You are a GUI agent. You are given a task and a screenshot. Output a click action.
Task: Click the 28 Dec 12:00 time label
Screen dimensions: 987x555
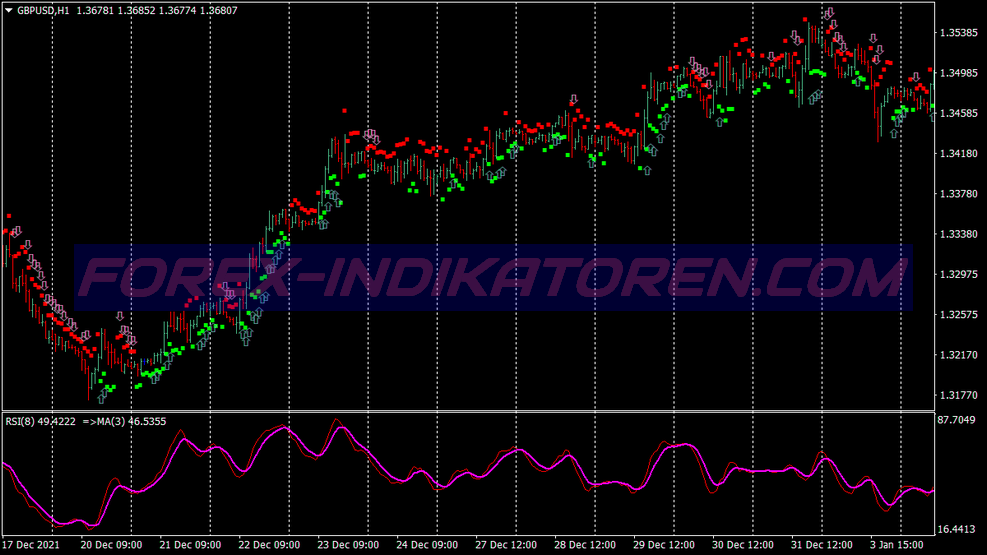tap(585, 545)
